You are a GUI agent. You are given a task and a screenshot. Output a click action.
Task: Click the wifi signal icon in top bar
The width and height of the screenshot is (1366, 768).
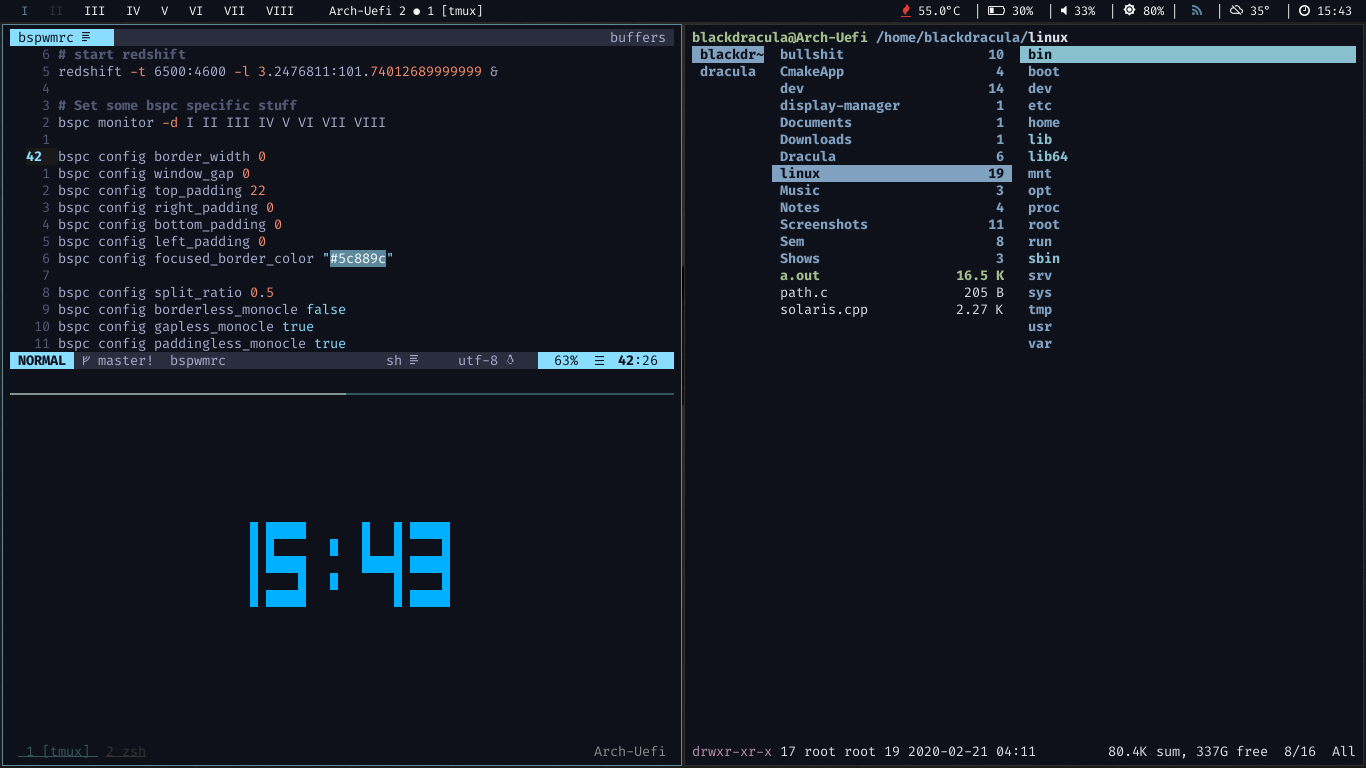(x=1197, y=11)
